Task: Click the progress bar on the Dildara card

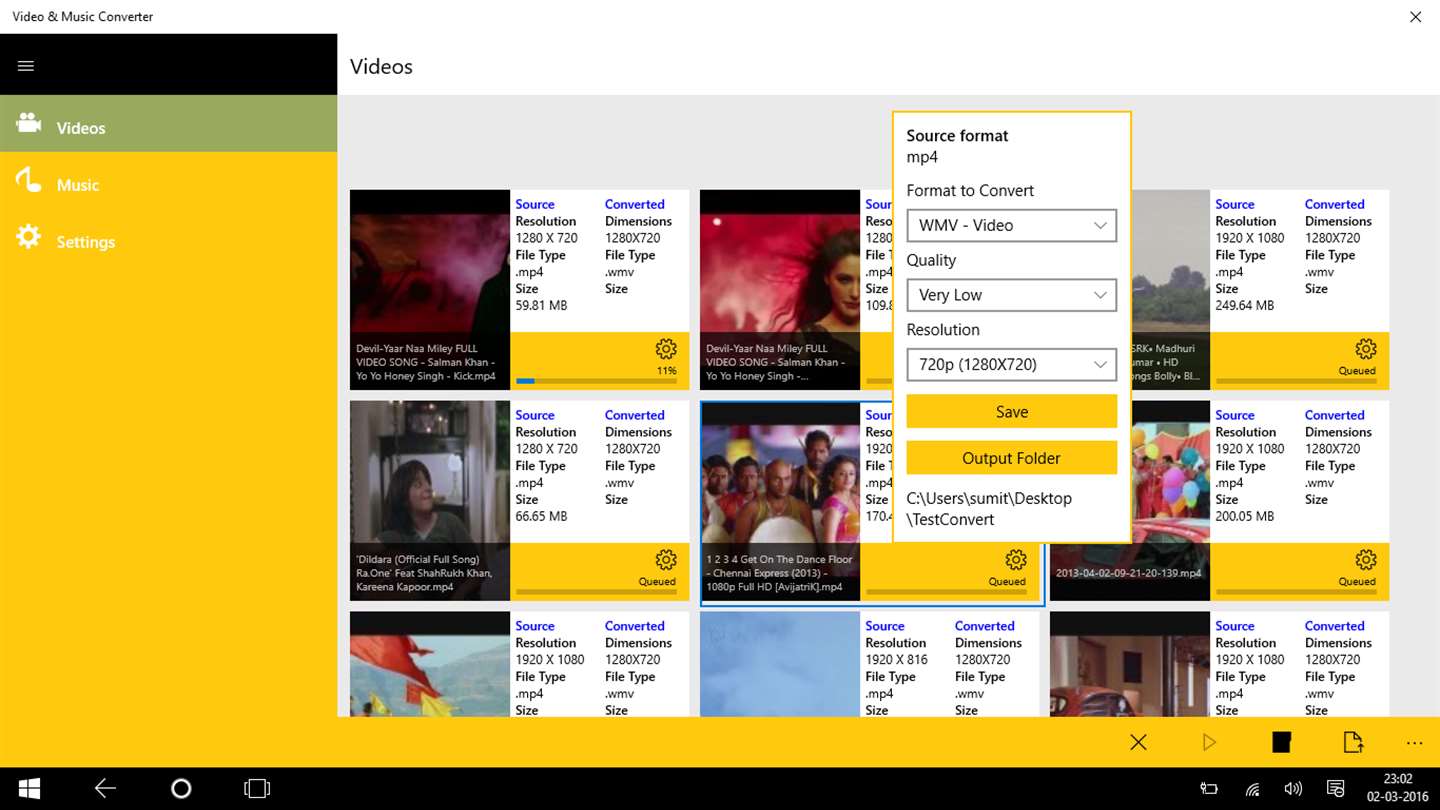Action: (x=596, y=592)
